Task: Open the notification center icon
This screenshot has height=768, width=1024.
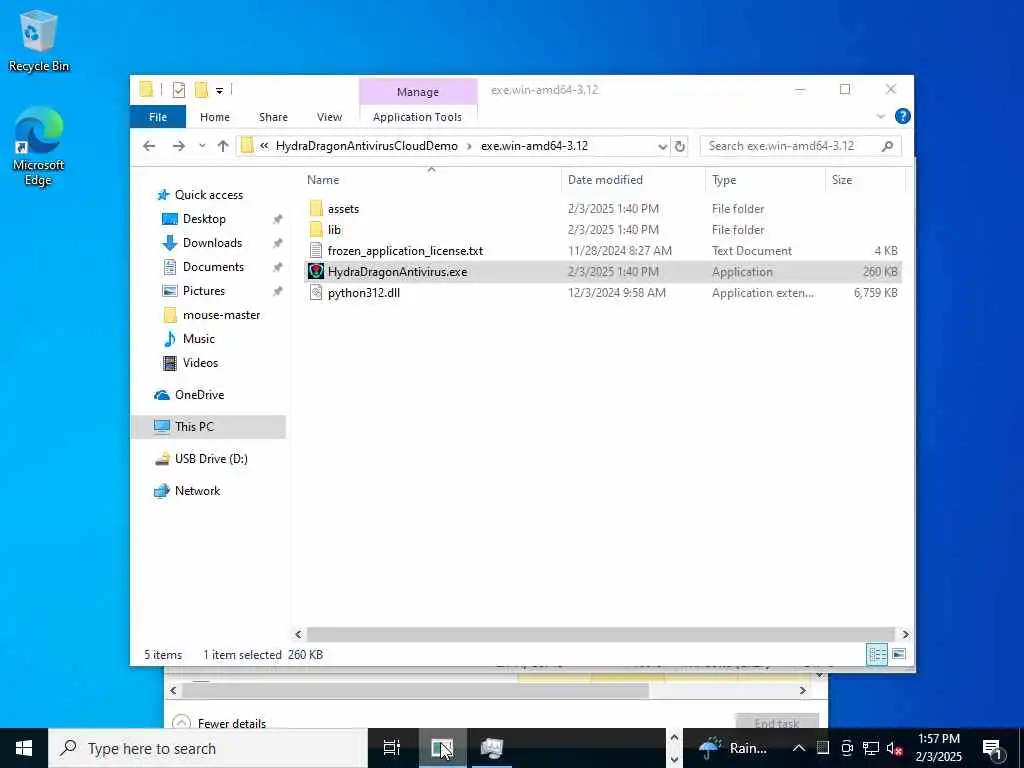Action: pyautogui.click(x=993, y=748)
